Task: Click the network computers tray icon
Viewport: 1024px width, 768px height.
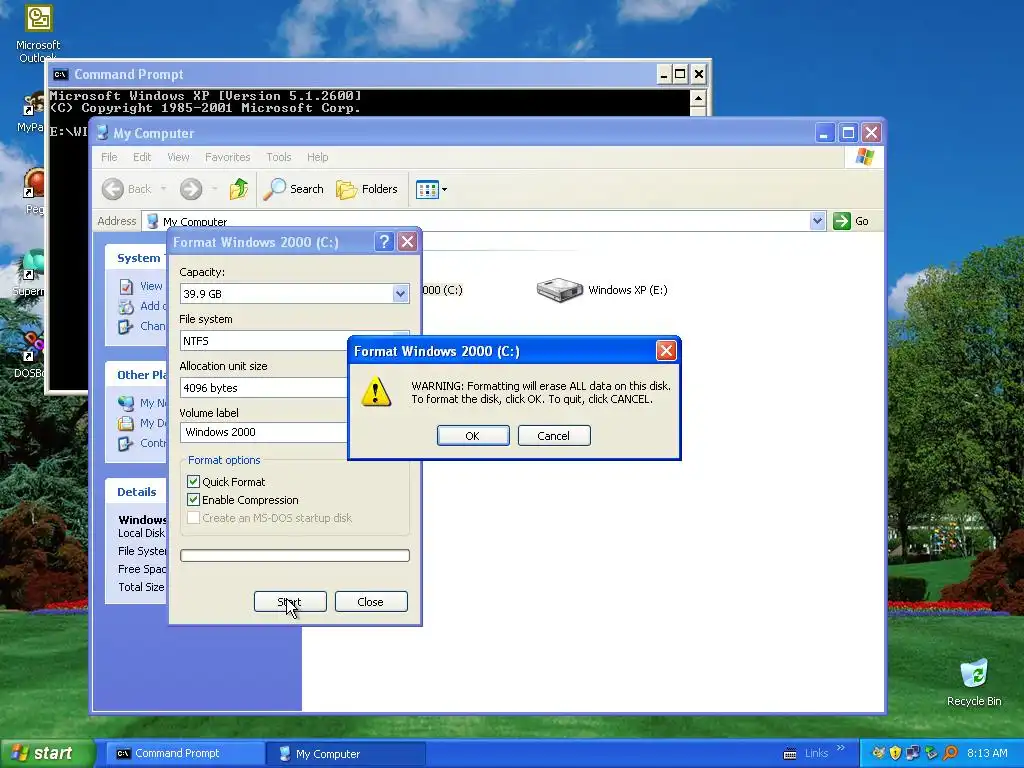Action: coord(912,753)
